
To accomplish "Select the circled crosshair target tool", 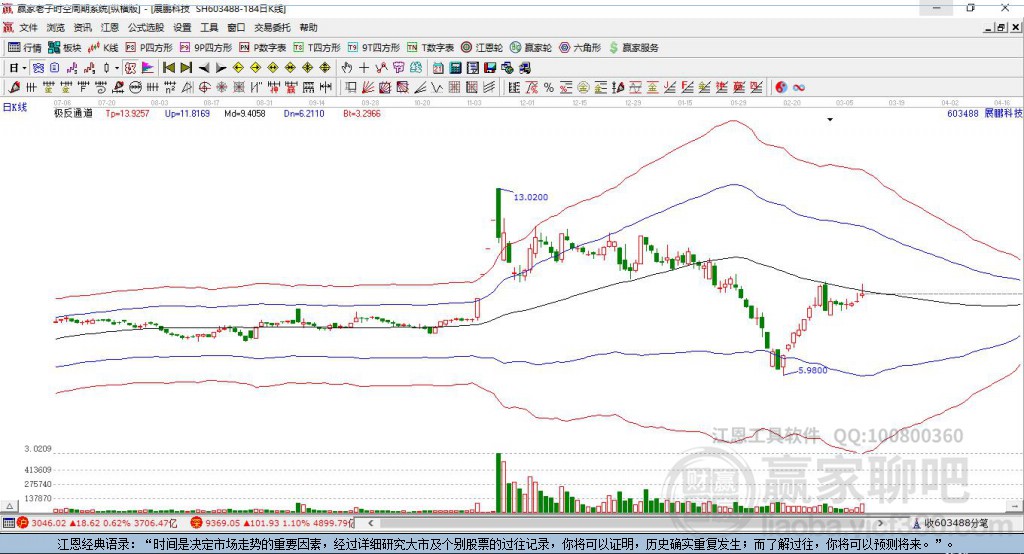I will point(204,87).
